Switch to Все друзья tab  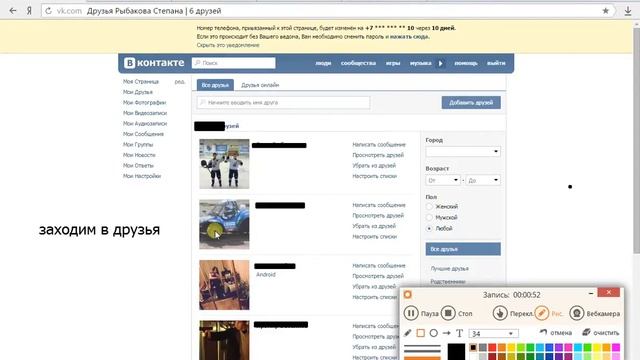(215, 85)
